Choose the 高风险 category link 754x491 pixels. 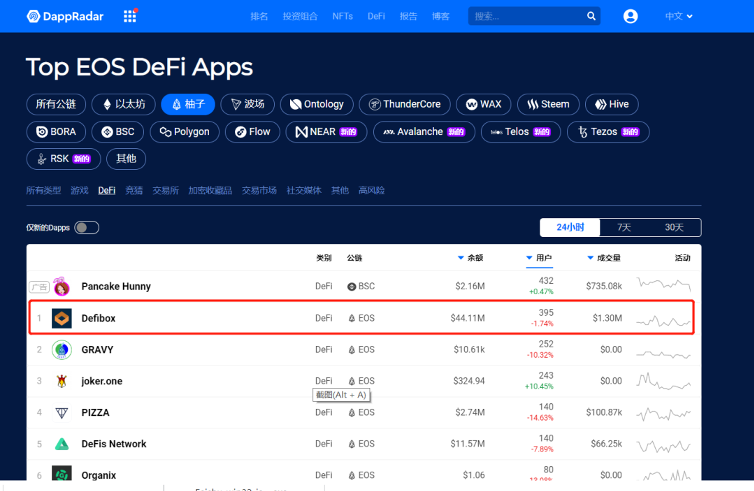(x=371, y=190)
